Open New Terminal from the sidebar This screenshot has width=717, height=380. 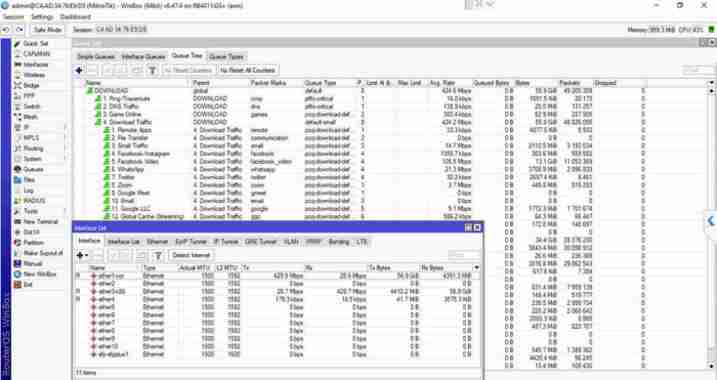tap(41, 221)
